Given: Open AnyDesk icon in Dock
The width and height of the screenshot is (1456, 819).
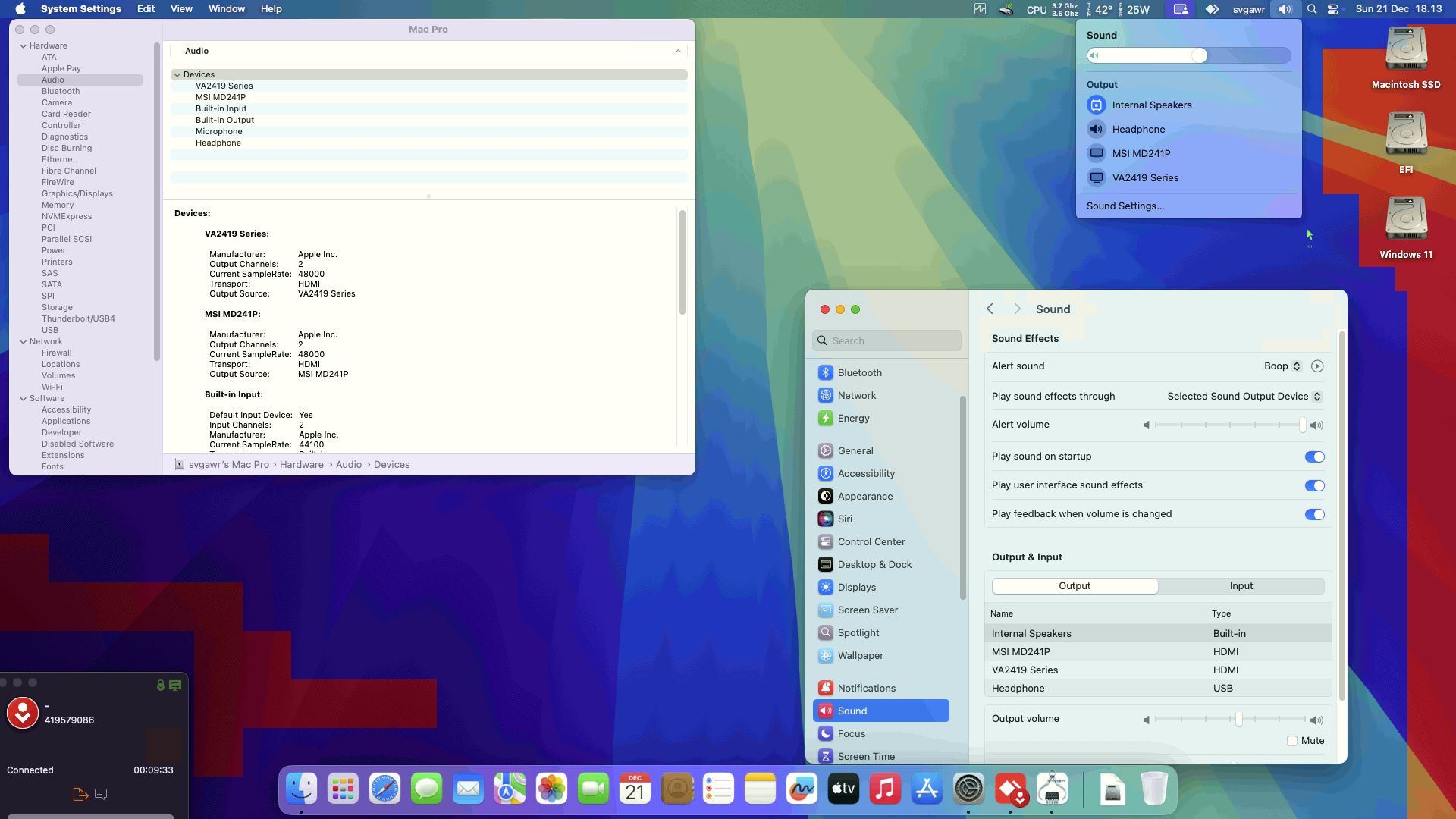Looking at the screenshot, I should click(1010, 789).
